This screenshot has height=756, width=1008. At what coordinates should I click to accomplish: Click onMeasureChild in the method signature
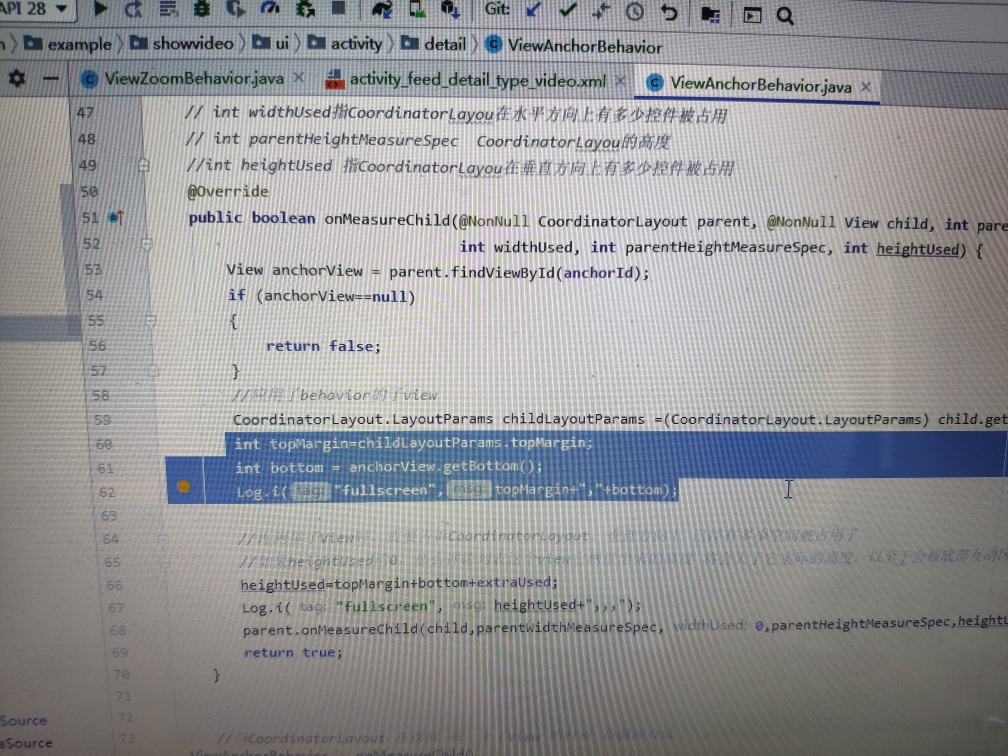click(387, 219)
